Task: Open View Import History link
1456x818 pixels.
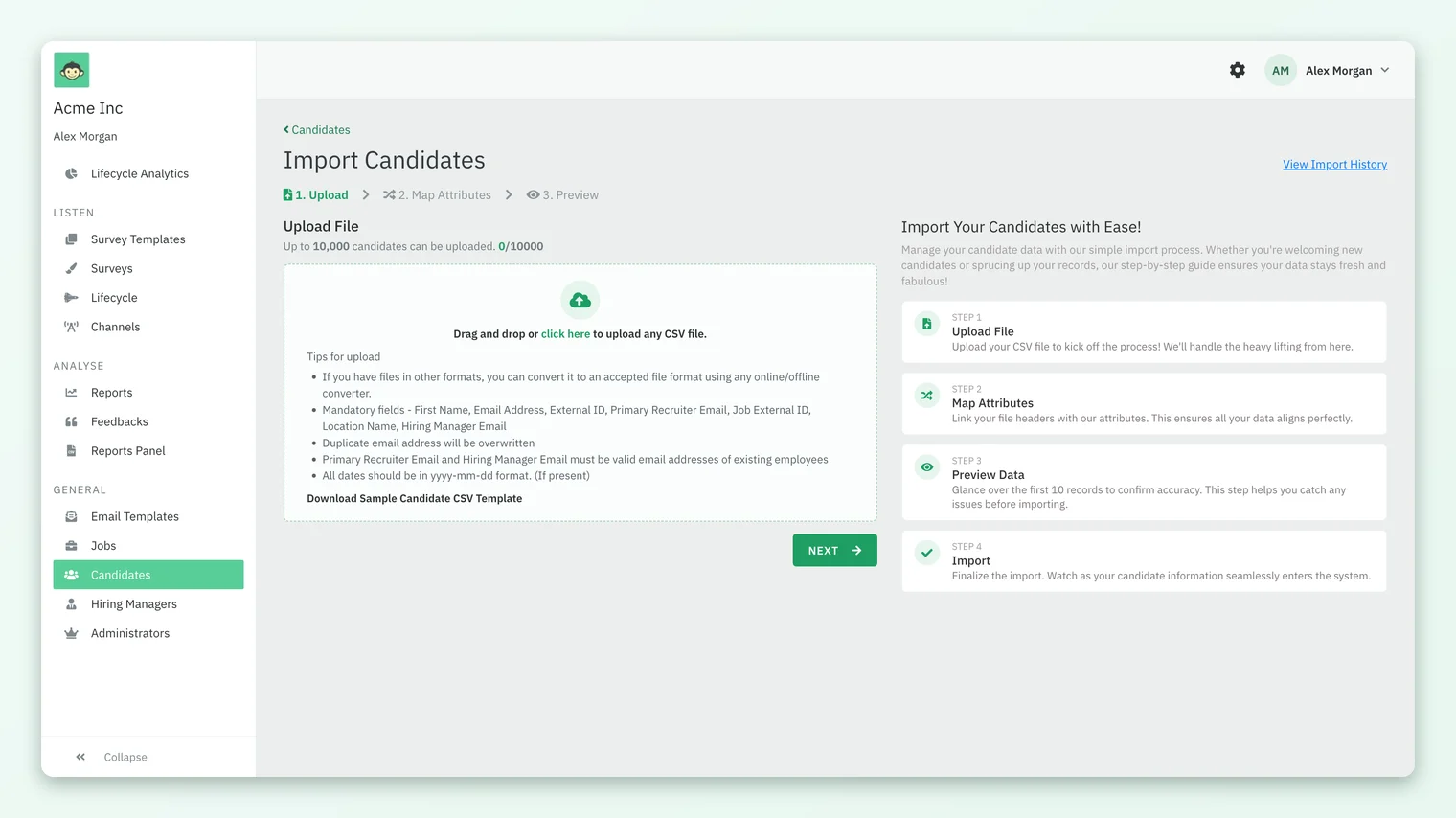Action: (x=1334, y=165)
